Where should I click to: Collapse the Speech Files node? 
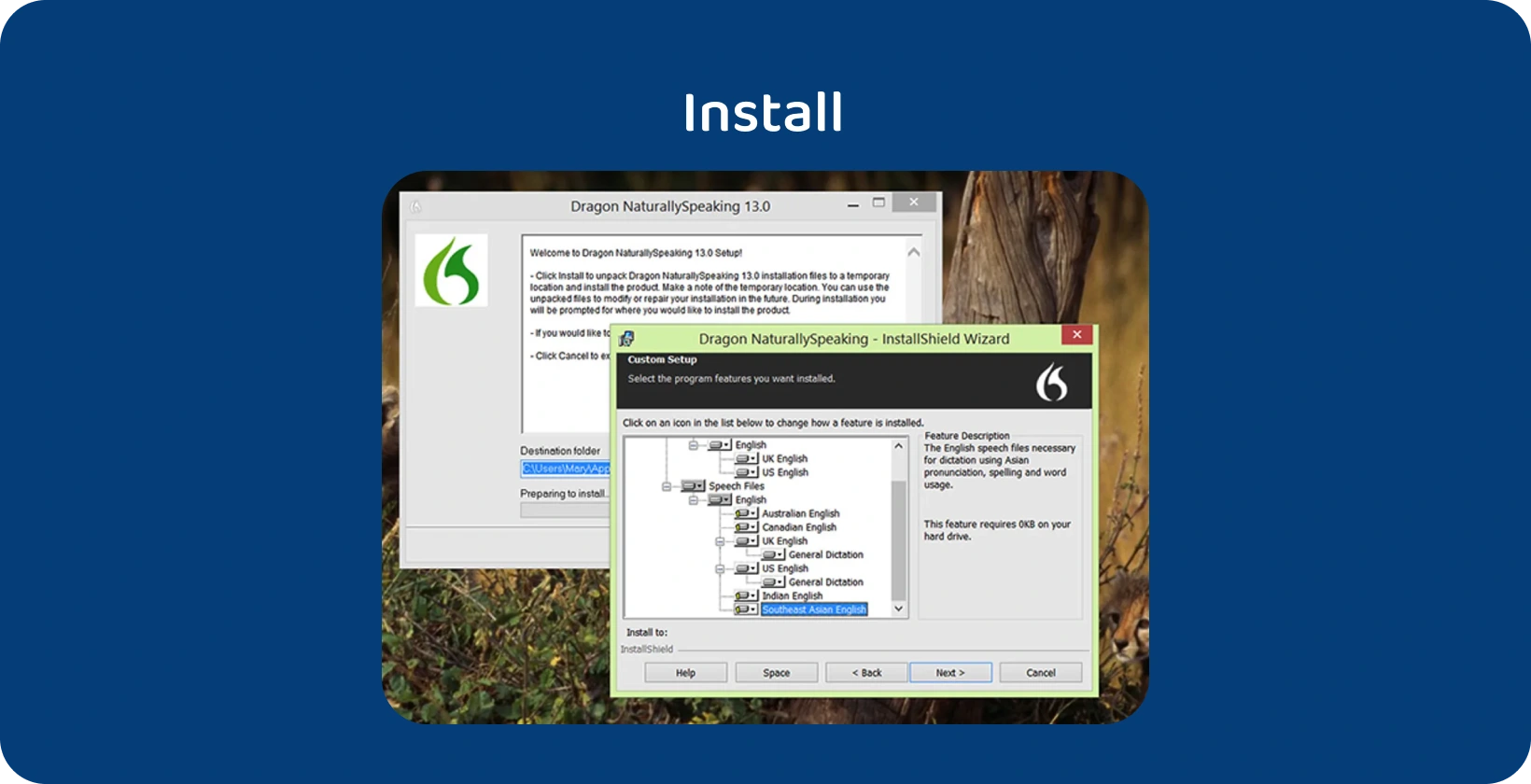pyautogui.click(x=667, y=486)
